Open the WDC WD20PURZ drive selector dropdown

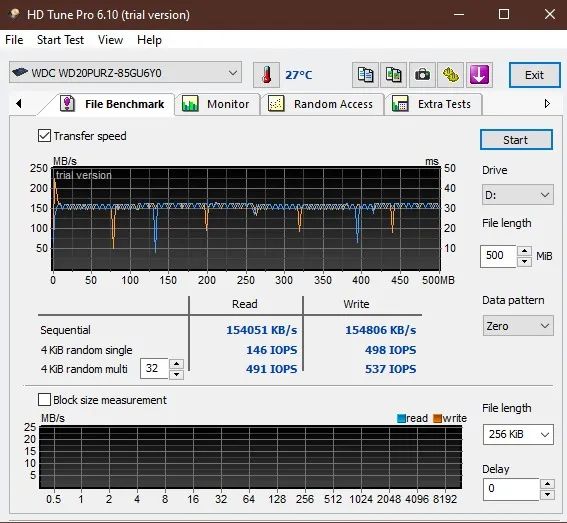coord(125,73)
